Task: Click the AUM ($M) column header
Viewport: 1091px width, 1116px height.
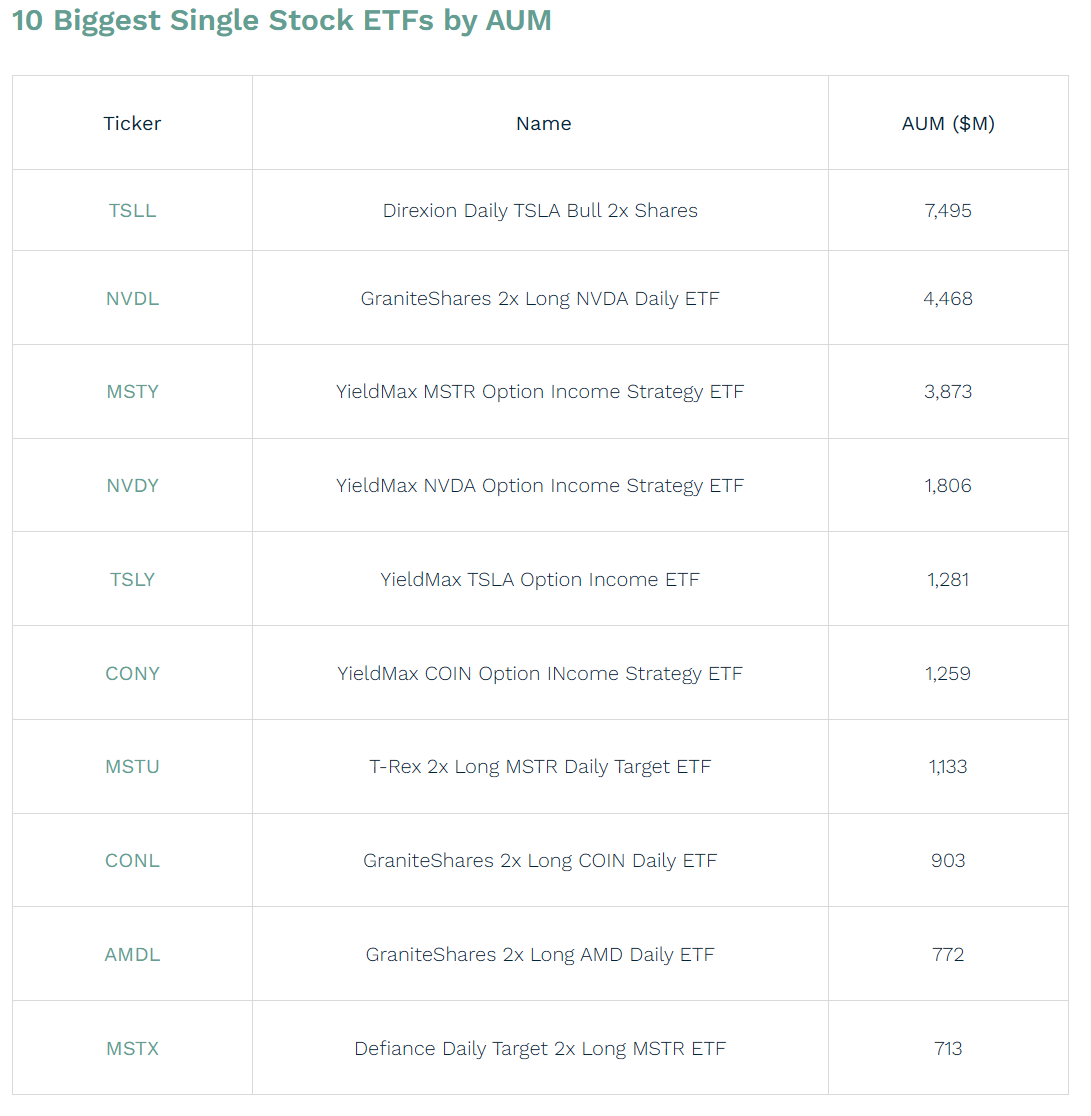Action: [948, 124]
